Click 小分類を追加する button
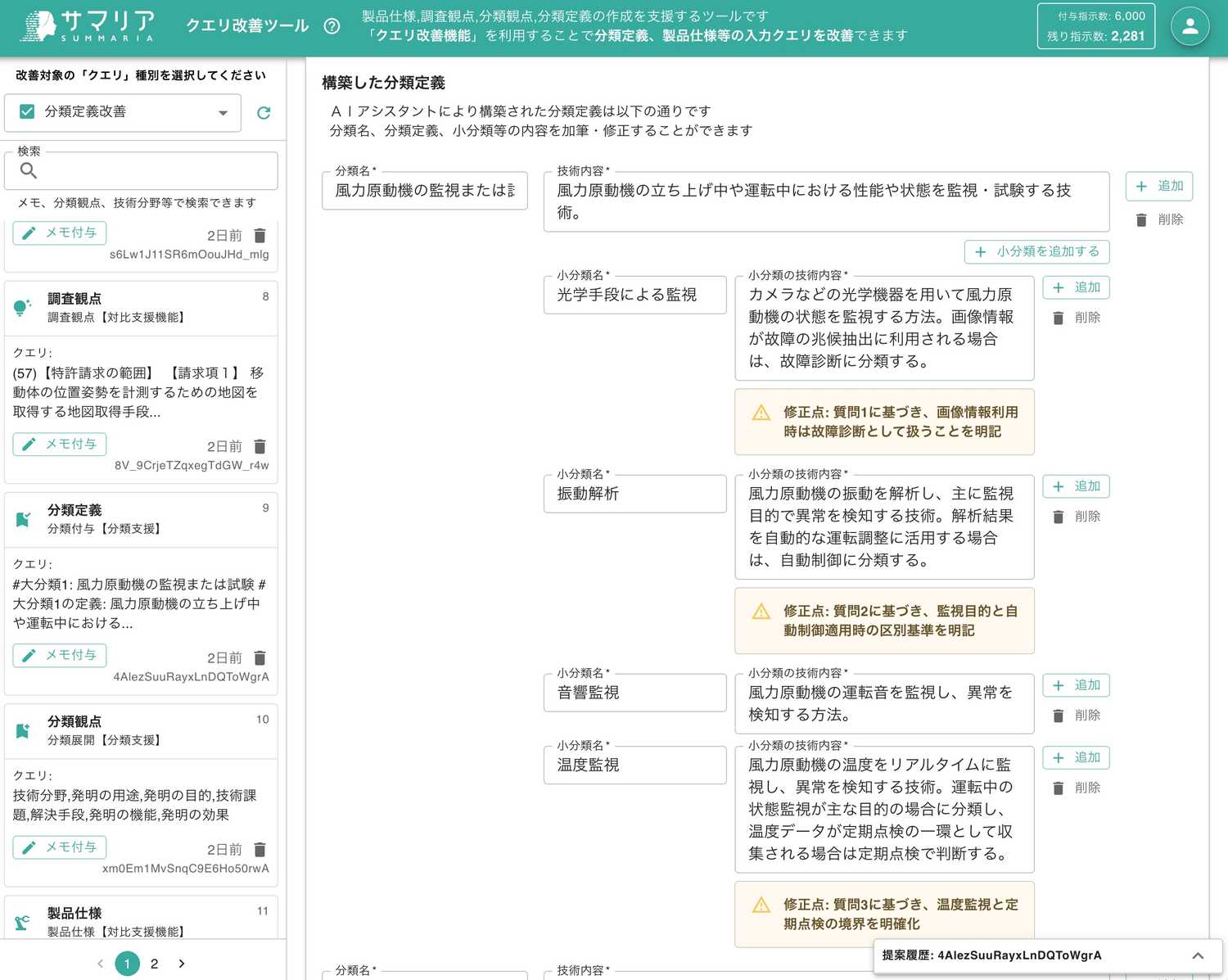 [1036, 251]
